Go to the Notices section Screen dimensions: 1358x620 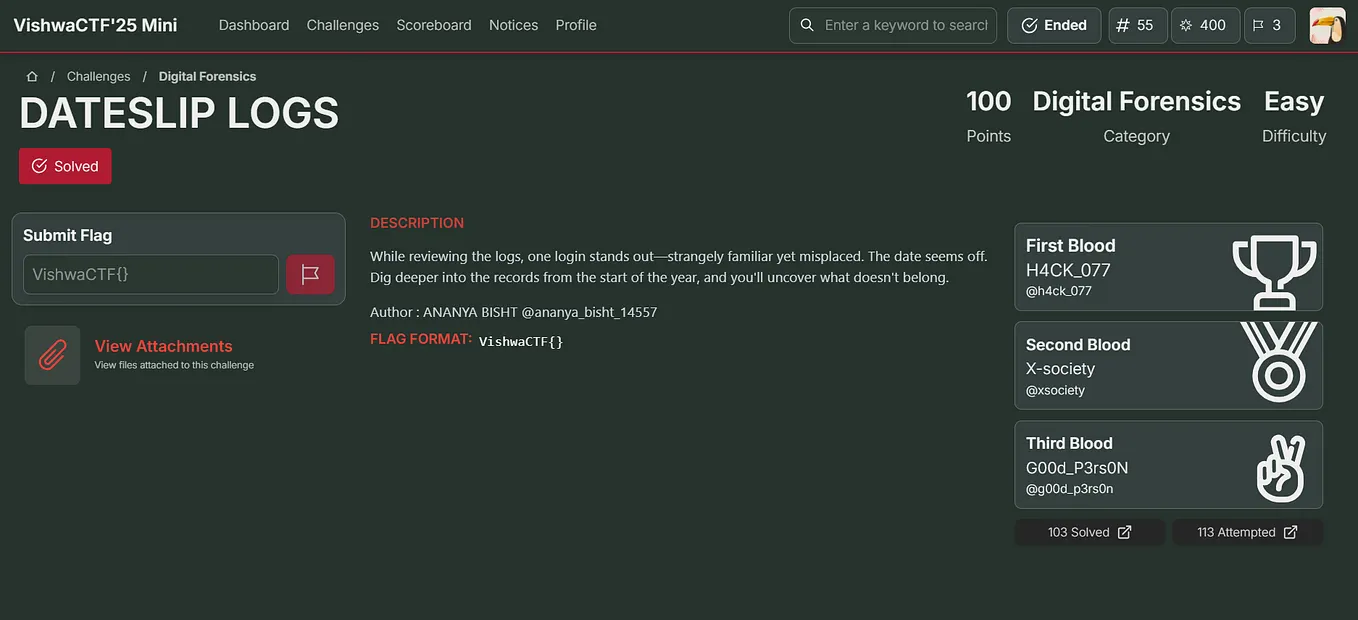coord(513,24)
